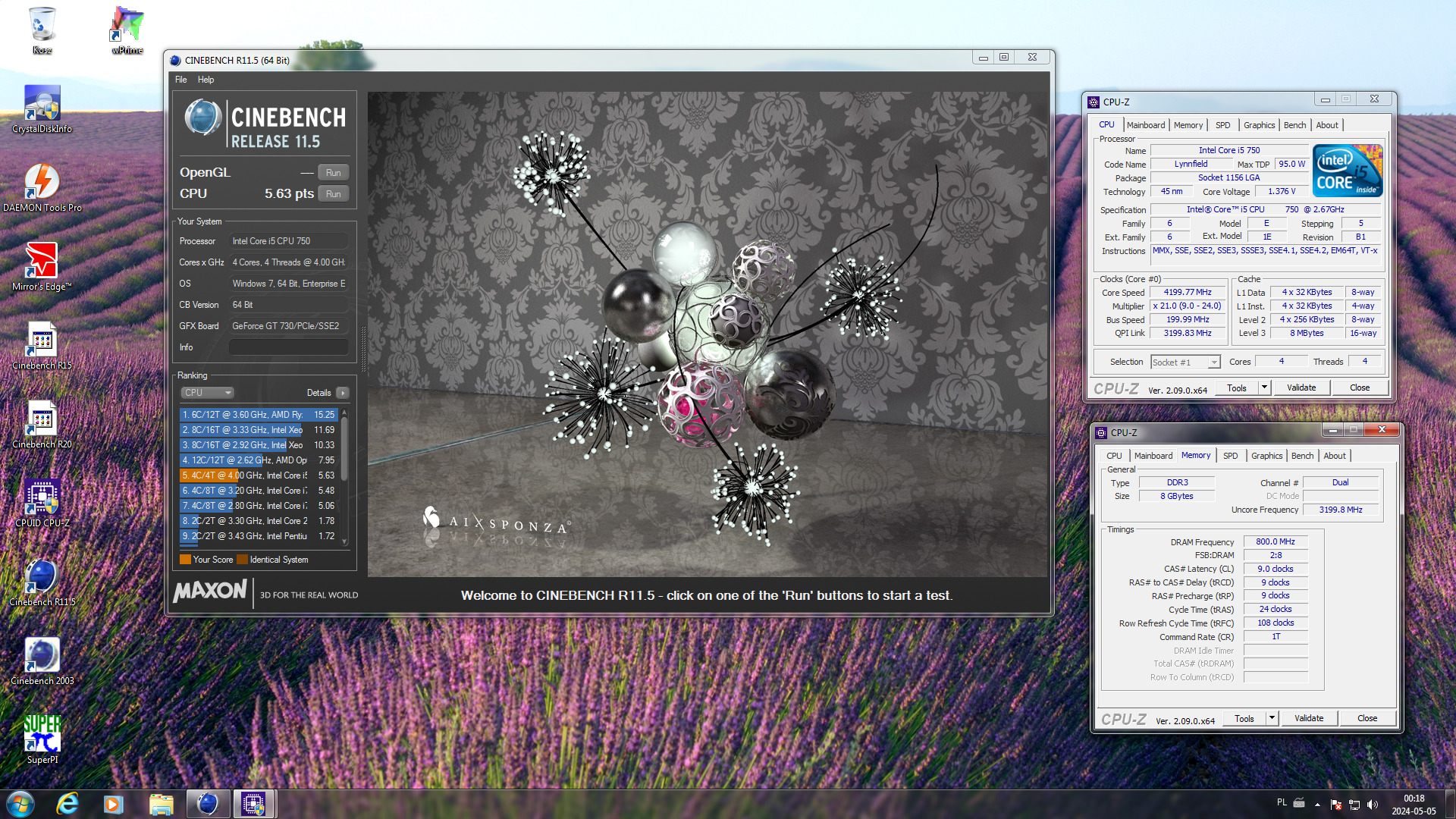Launch Mirror's Edge desktop shortcut
Image resolution: width=1456 pixels, height=819 pixels.
tap(42, 267)
